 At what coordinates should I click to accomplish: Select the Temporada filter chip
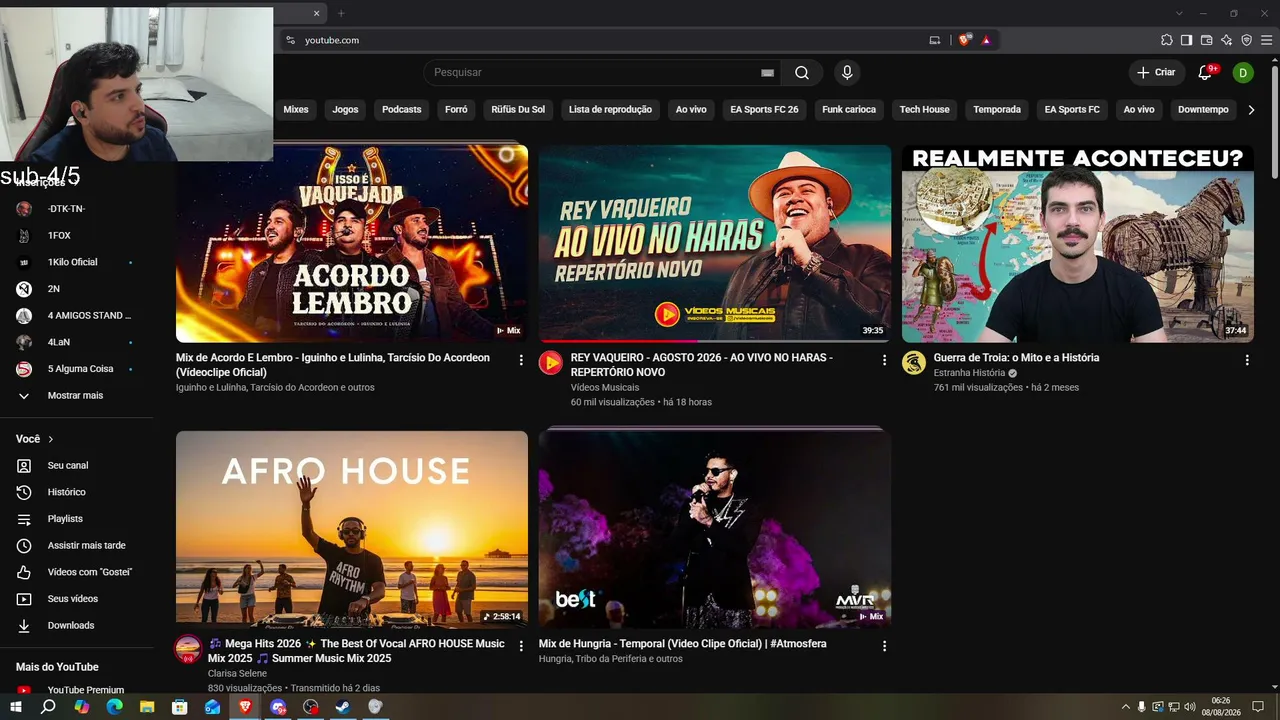click(x=997, y=109)
